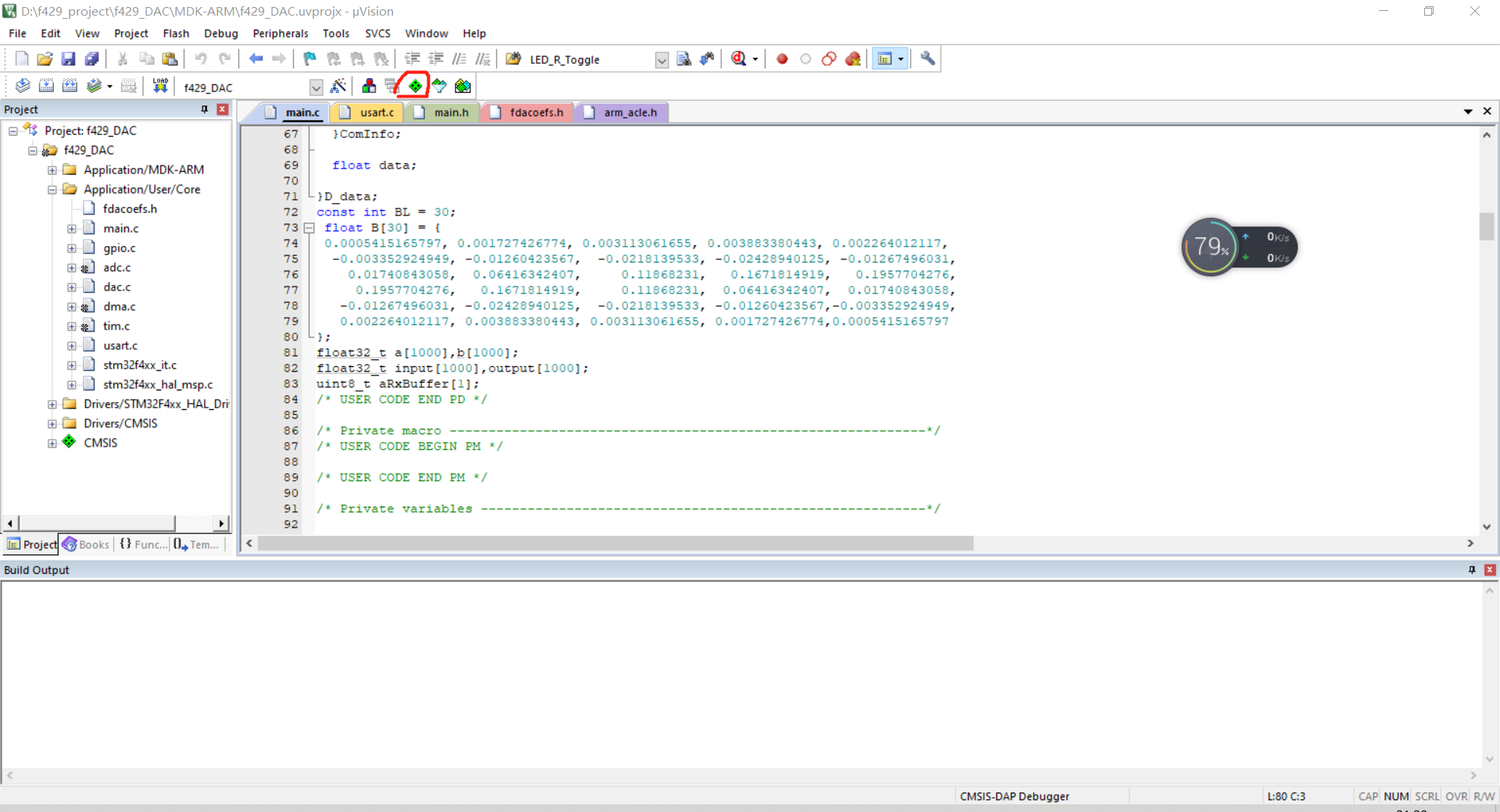Download to flash with the LOAD icon
Viewport: 1500px width, 812px height.
160,86
